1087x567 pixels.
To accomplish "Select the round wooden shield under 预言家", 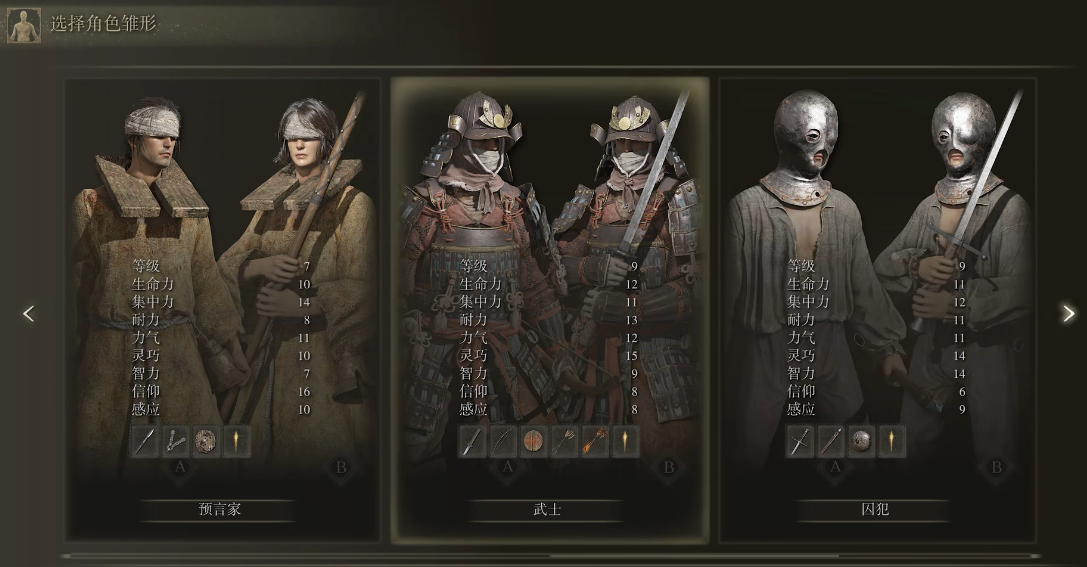I will [206, 441].
